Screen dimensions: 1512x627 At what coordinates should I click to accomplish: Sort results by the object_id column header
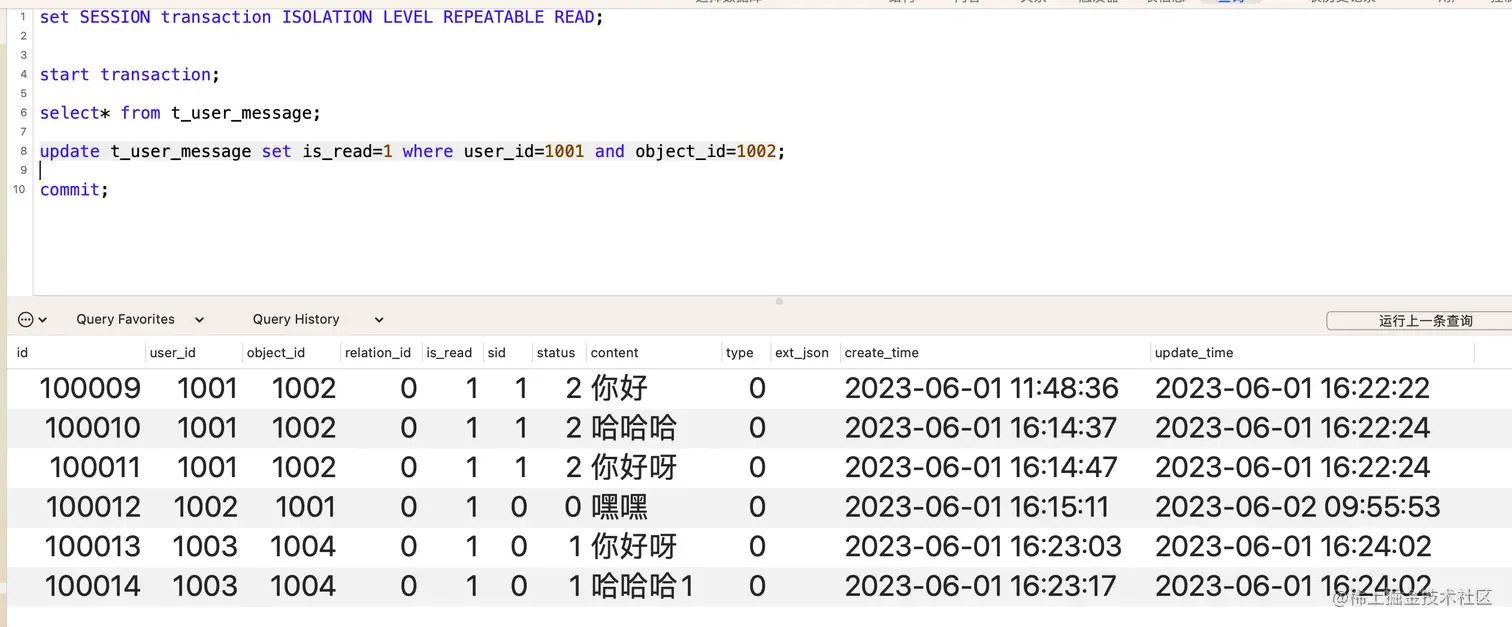[275, 352]
